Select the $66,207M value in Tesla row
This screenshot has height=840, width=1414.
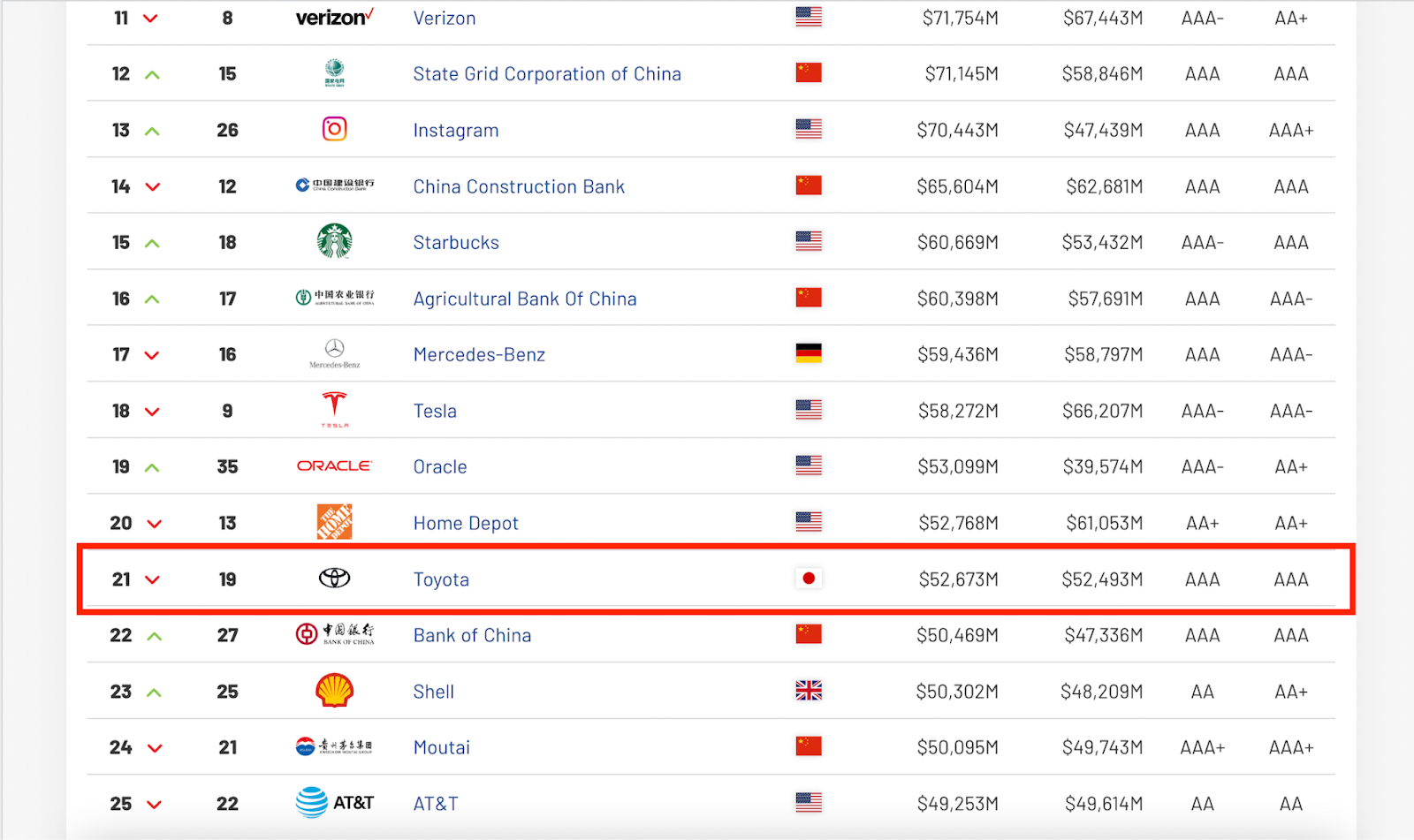1103,411
